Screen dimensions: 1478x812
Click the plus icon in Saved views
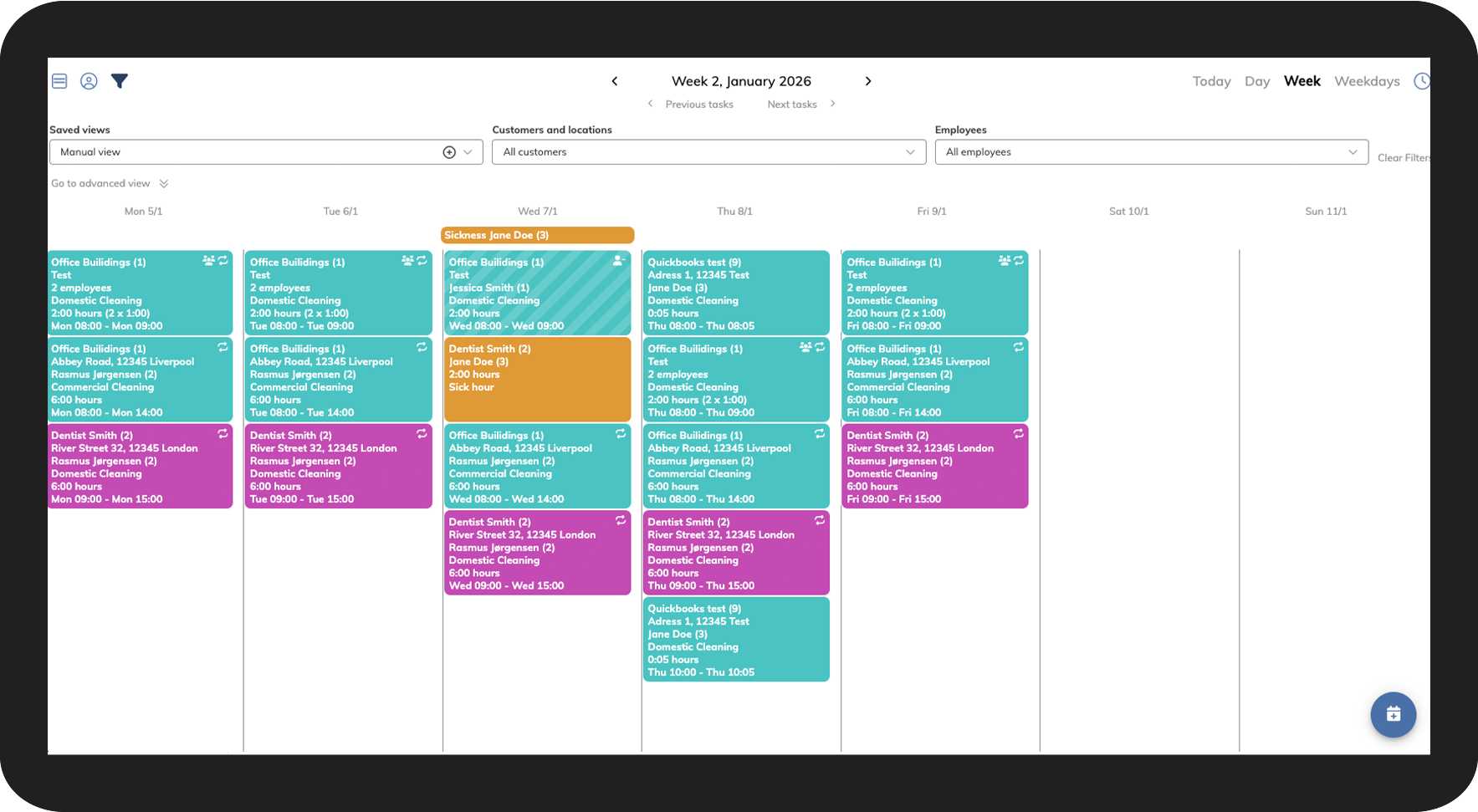[x=449, y=152]
